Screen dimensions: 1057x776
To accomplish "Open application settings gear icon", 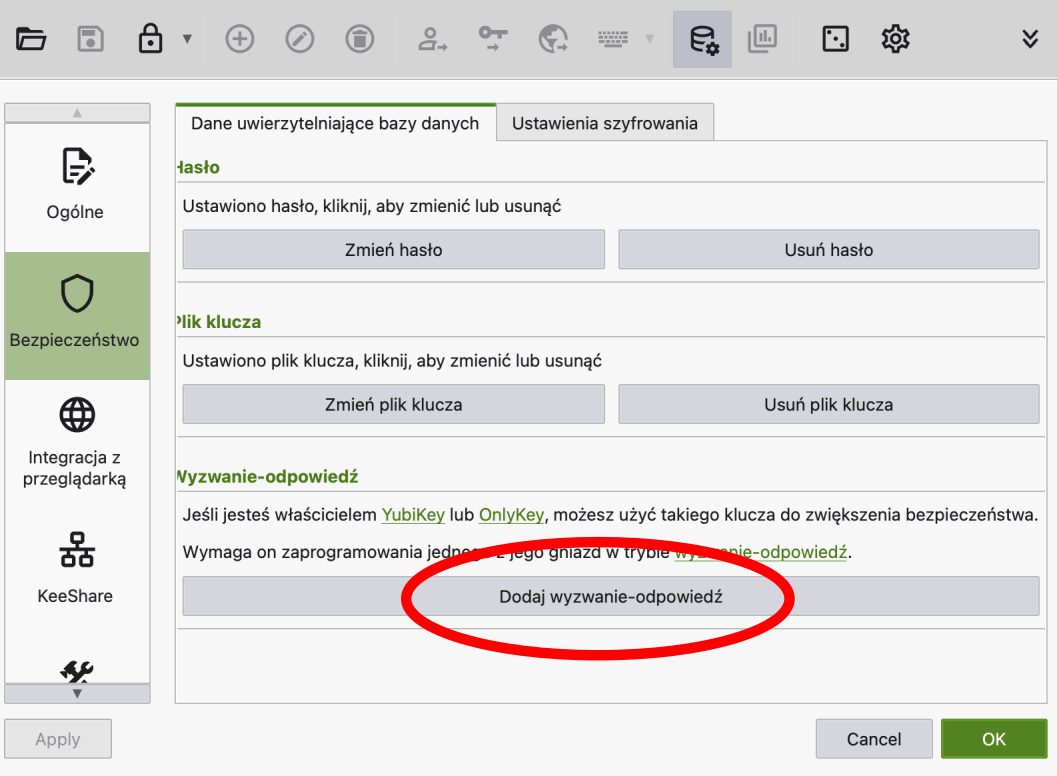I will point(895,39).
